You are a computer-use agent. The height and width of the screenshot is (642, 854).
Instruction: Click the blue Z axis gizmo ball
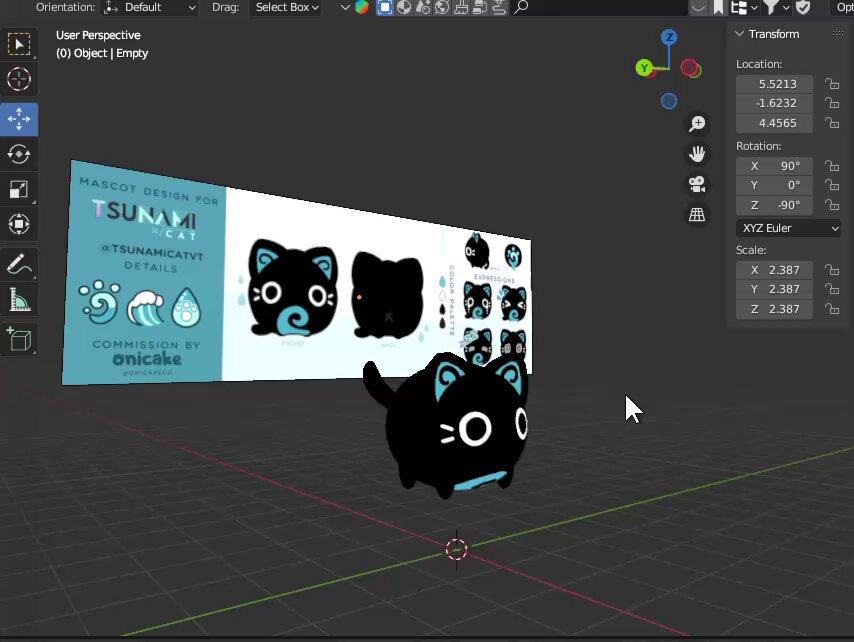pos(669,37)
